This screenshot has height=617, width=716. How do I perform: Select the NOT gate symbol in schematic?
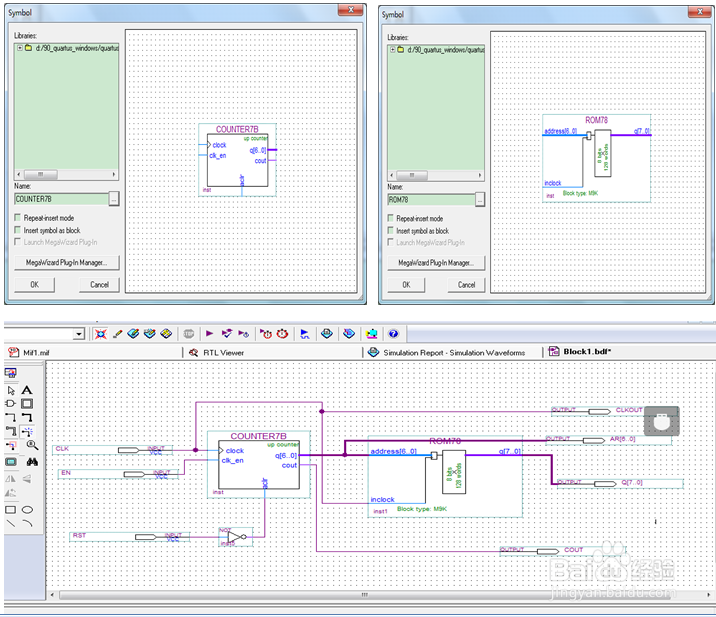pos(236,537)
